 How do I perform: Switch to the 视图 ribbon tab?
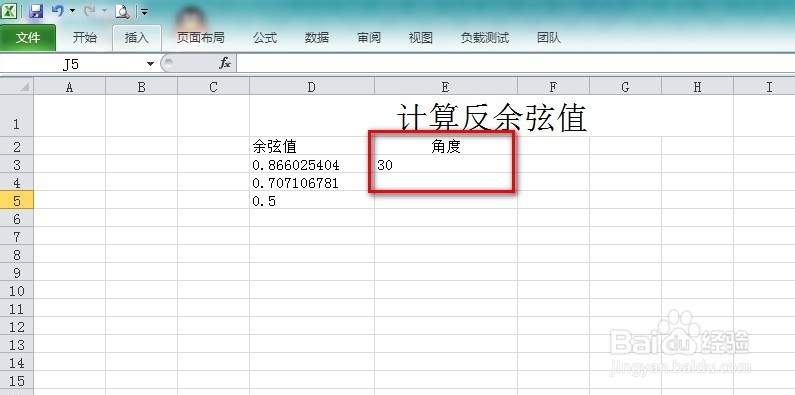420,38
